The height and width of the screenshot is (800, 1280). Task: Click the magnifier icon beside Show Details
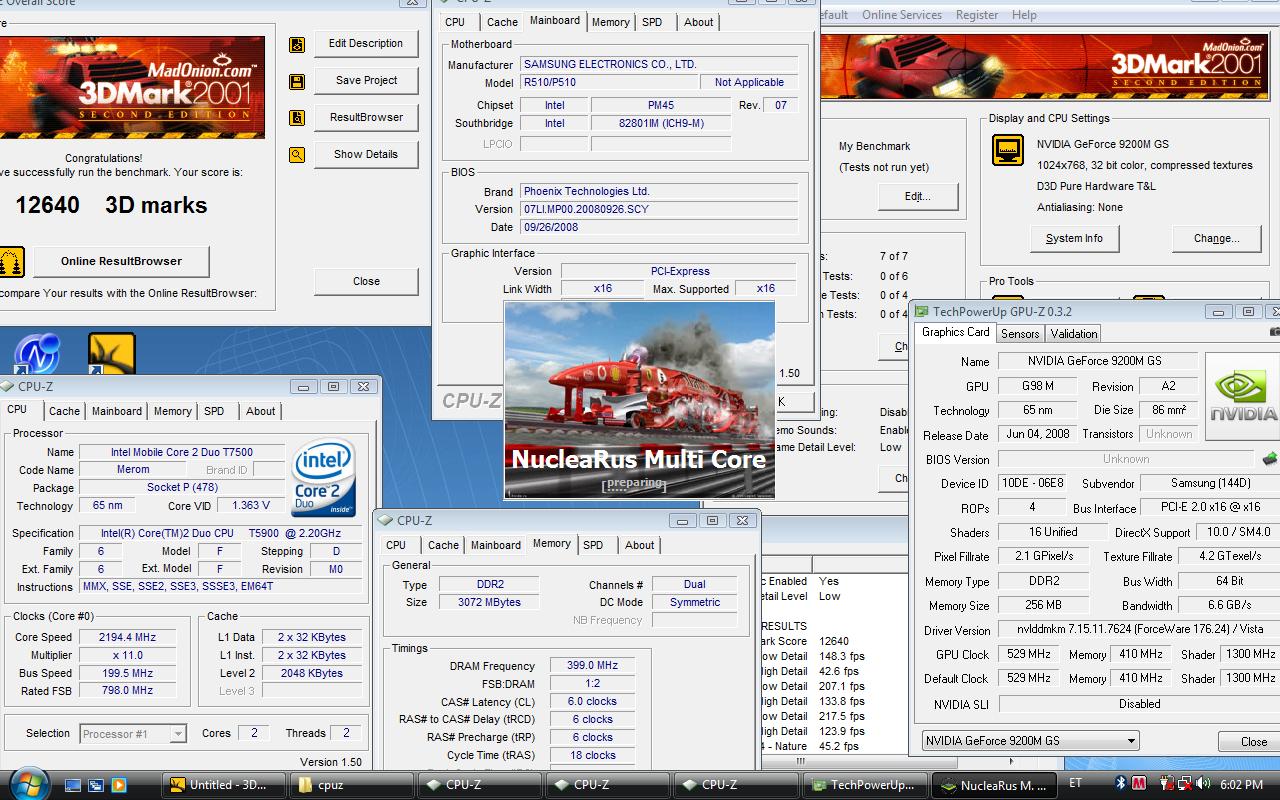coord(297,155)
